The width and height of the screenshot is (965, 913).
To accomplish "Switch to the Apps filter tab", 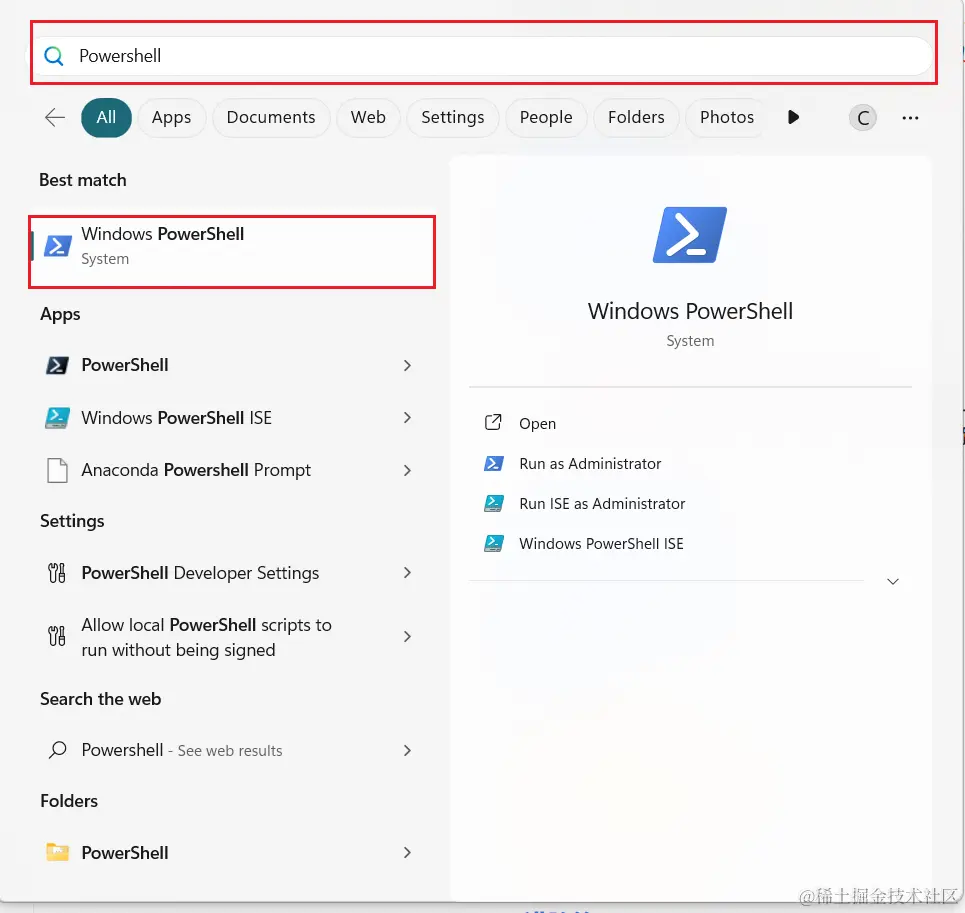I will (171, 117).
